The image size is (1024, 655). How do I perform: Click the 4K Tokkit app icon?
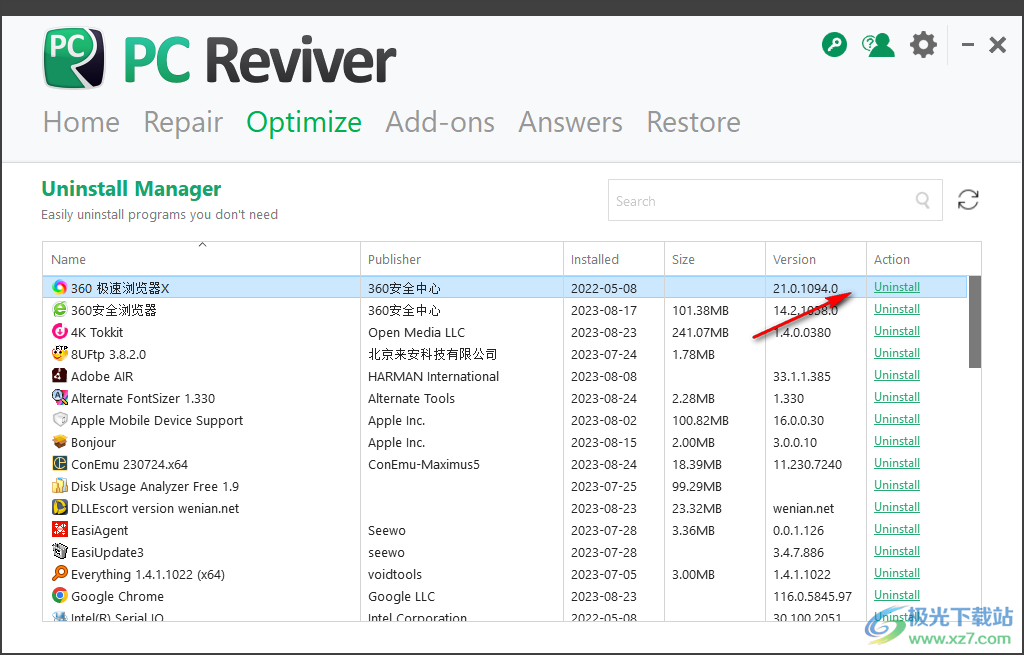59,332
